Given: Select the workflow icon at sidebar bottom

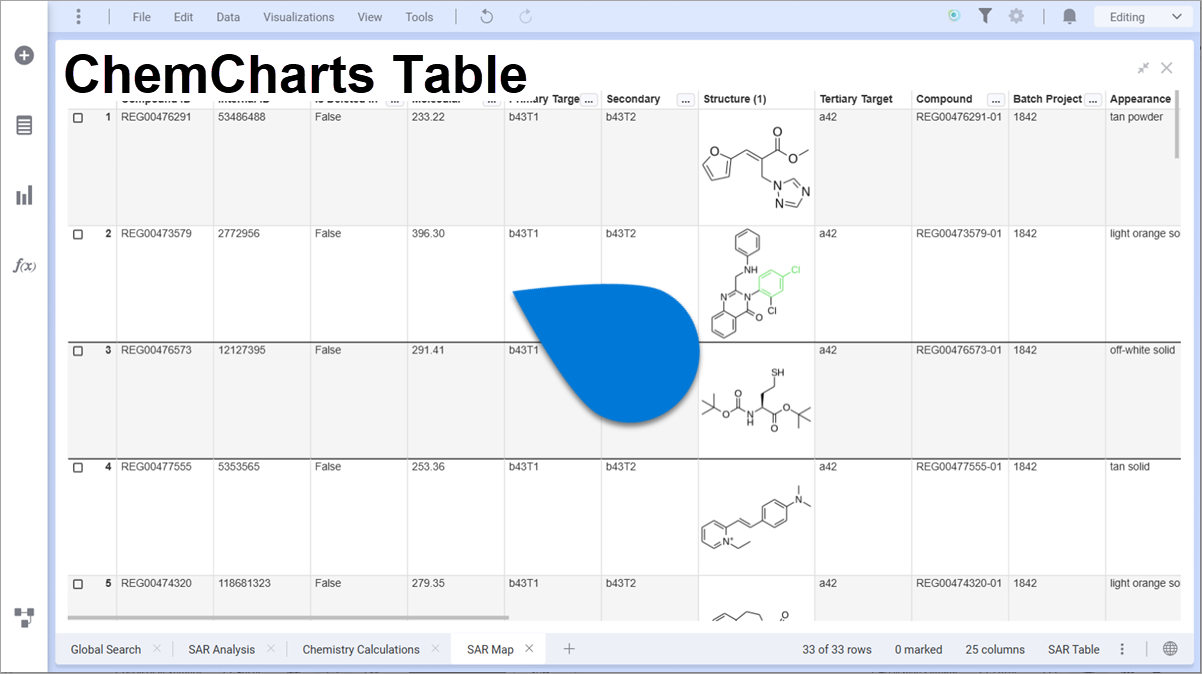Looking at the screenshot, I should (x=23, y=618).
